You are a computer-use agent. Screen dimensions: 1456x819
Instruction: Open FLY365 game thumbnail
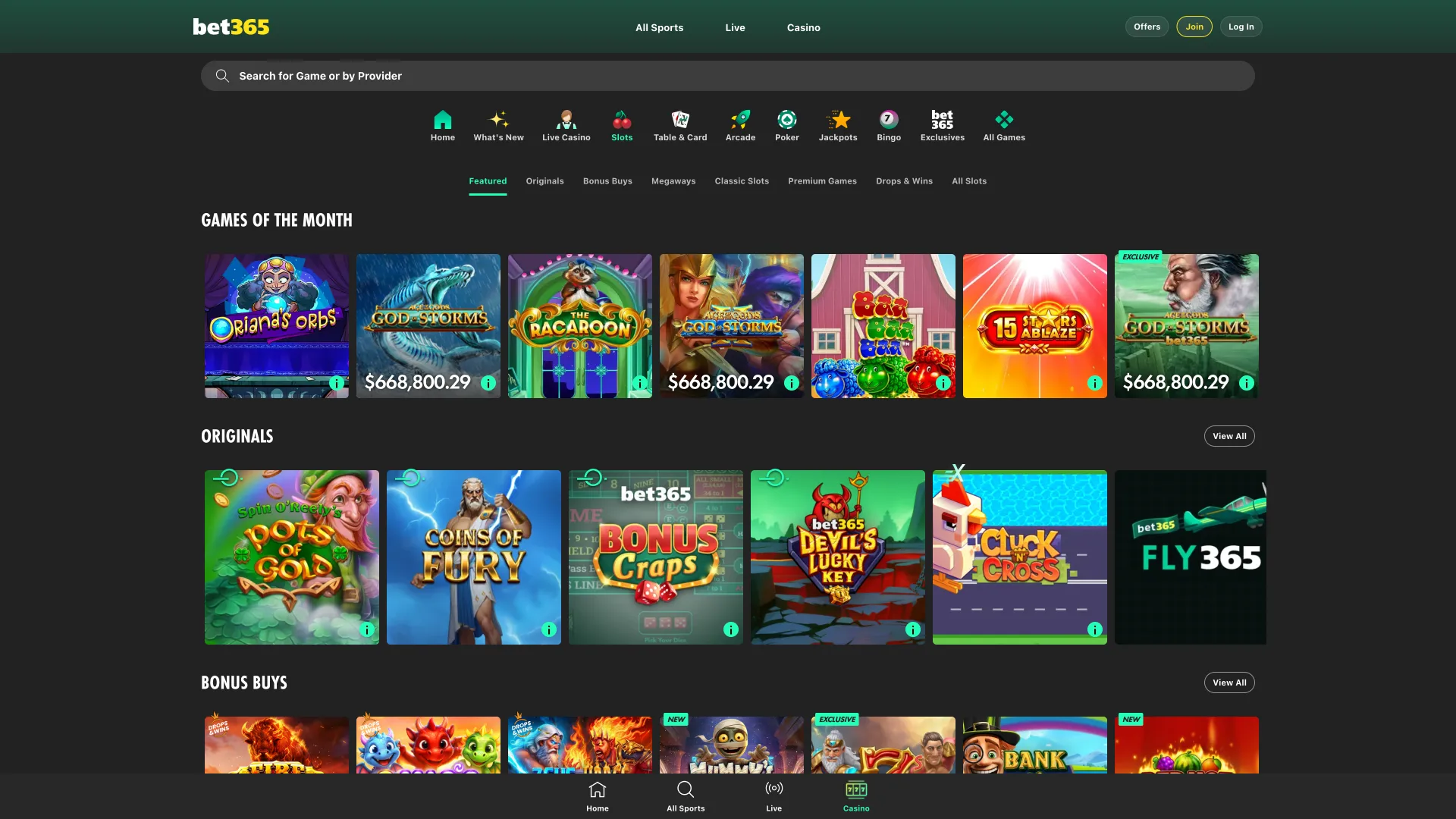1191,557
